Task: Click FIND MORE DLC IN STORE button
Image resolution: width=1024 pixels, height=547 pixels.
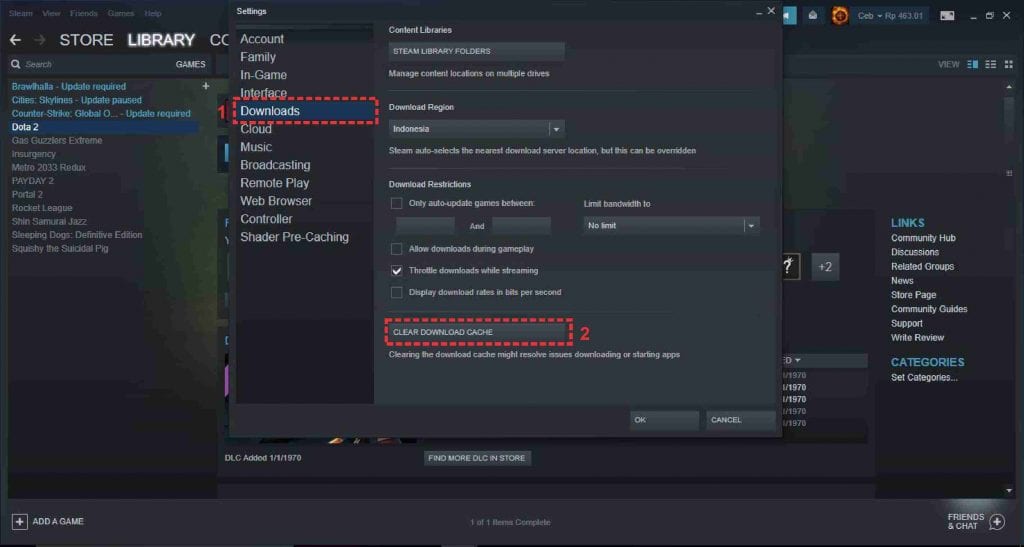Action: [x=477, y=458]
